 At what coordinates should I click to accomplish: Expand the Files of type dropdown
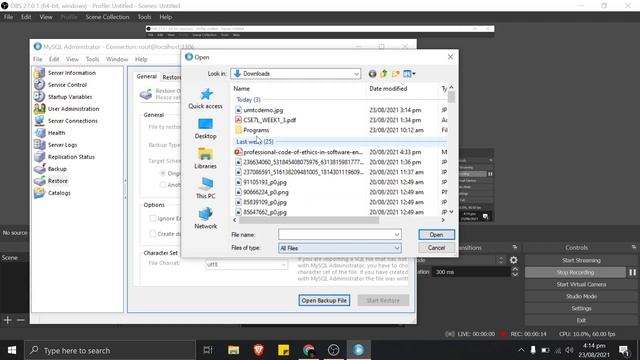point(397,248)
